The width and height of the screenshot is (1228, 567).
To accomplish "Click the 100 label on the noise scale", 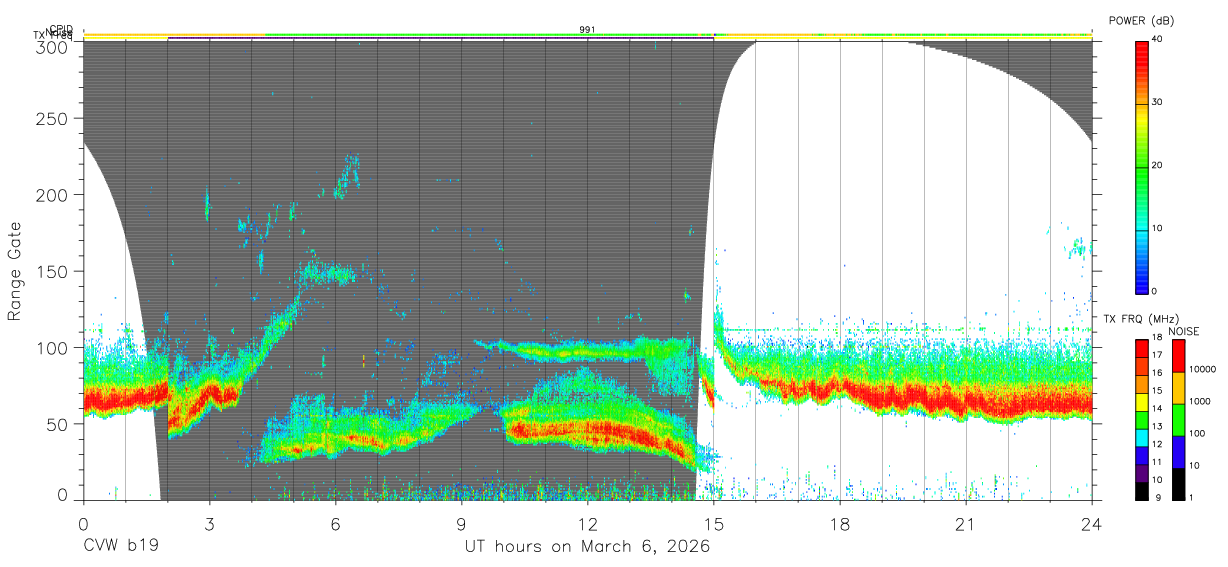I will tap(1197, 434).
